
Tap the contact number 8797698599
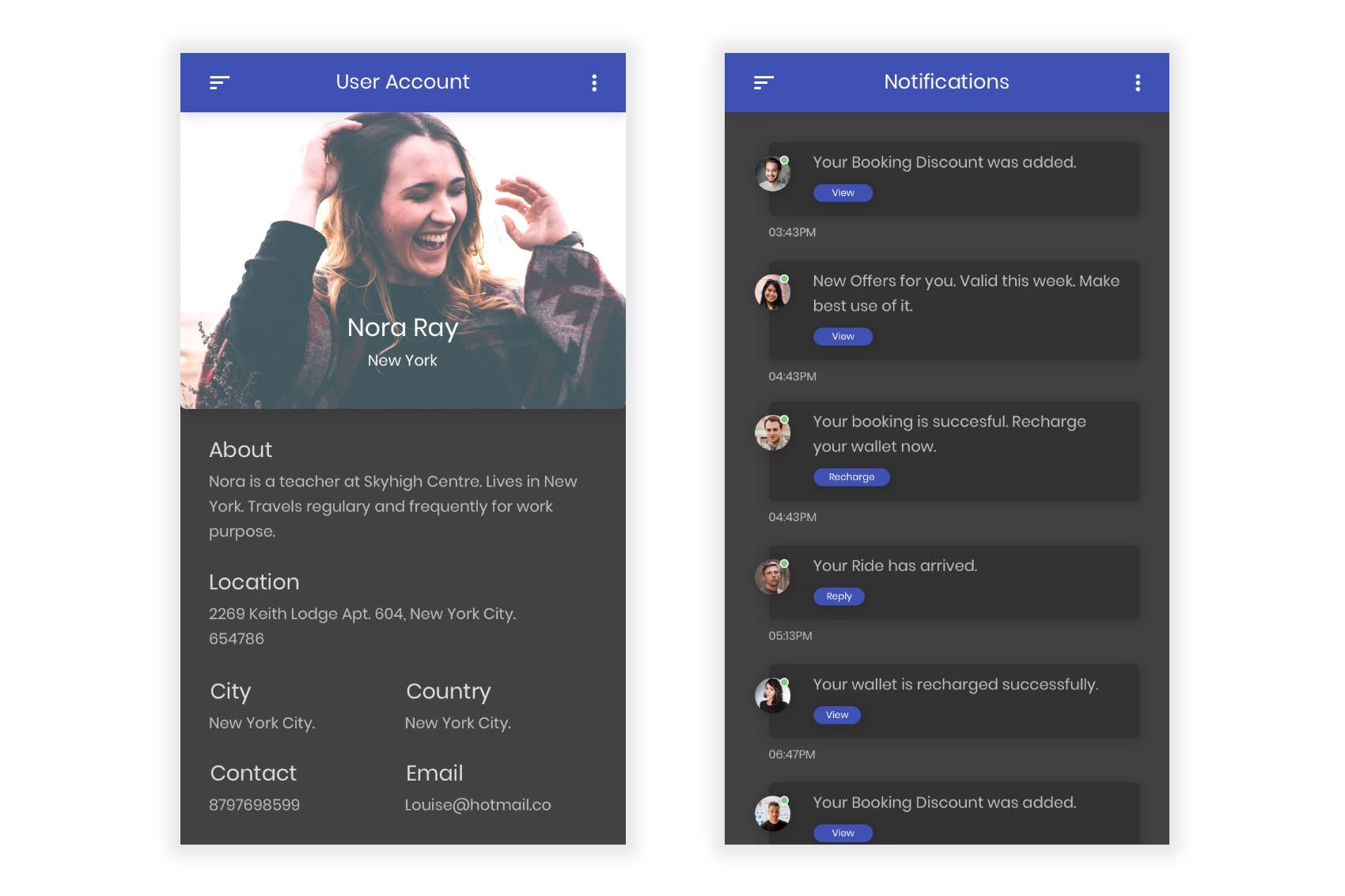(254, 805)
